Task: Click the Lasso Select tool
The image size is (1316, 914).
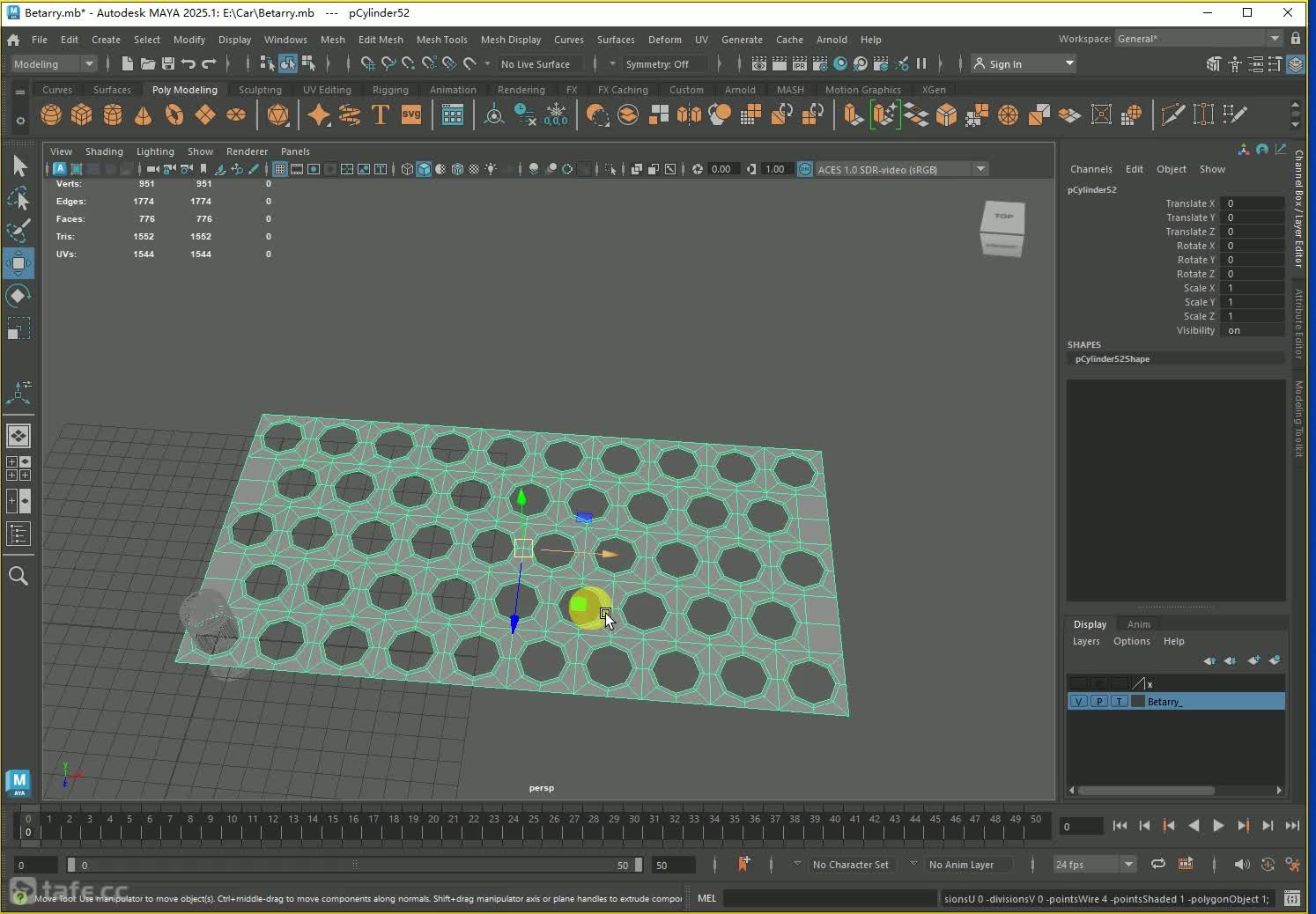Action: [x=18, y=199]
